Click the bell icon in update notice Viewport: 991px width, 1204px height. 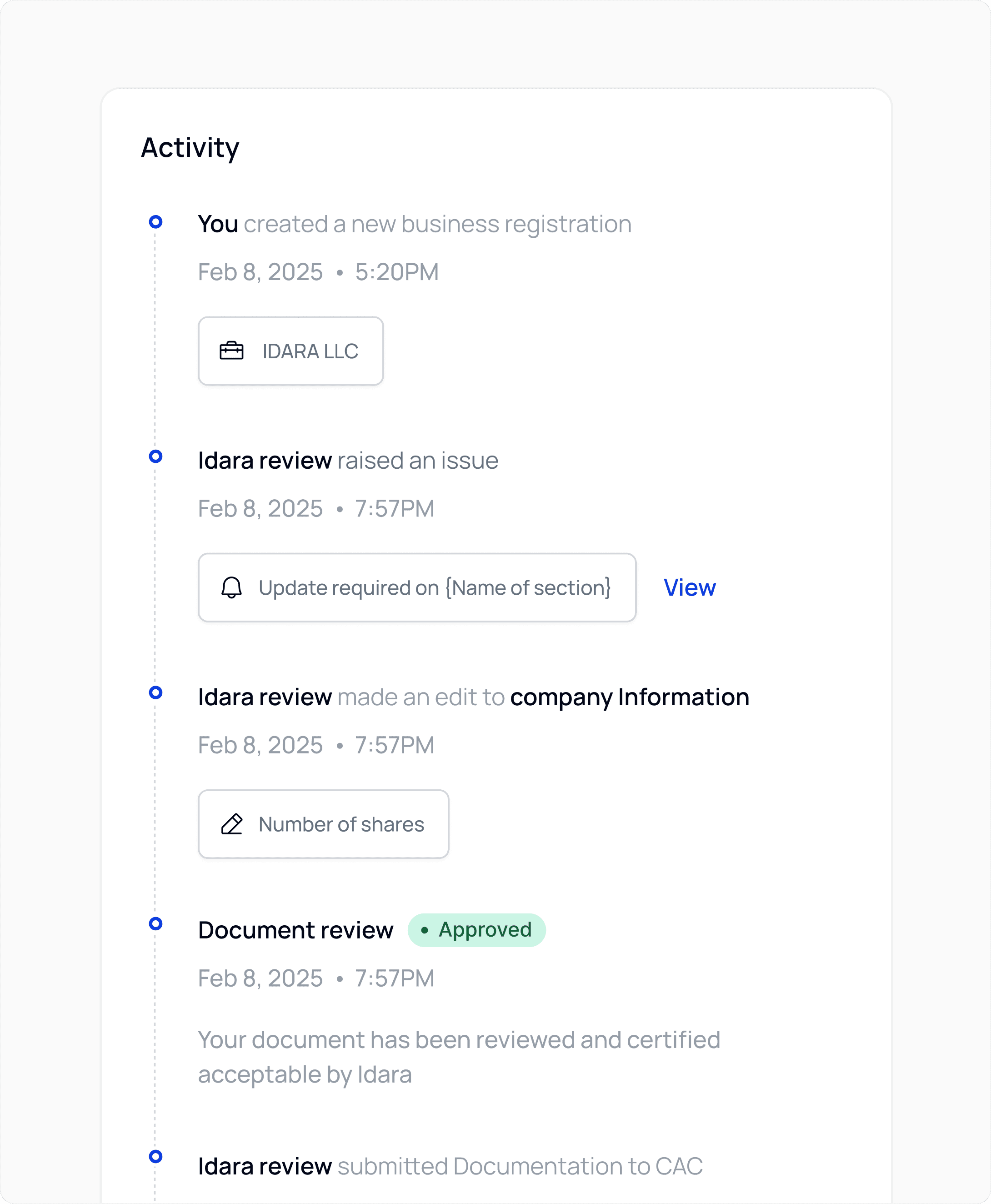coord(231,587)
